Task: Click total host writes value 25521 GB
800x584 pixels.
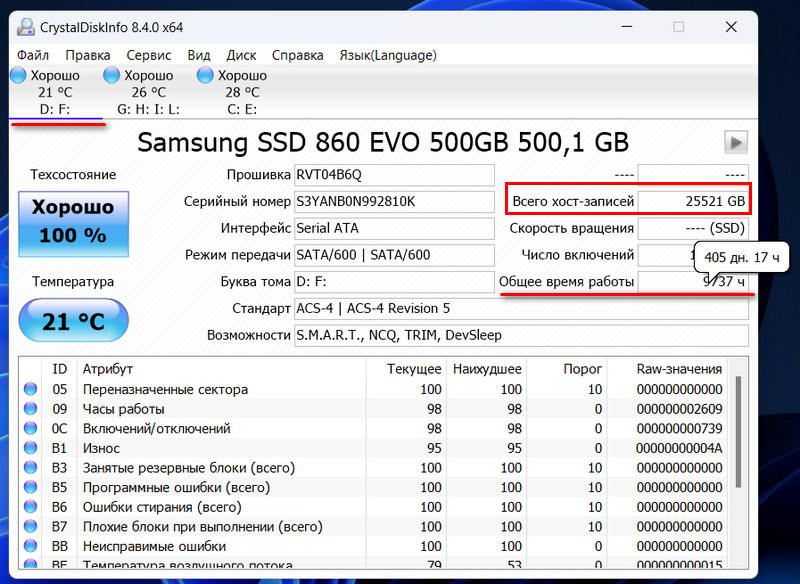Action: point(693,201)
